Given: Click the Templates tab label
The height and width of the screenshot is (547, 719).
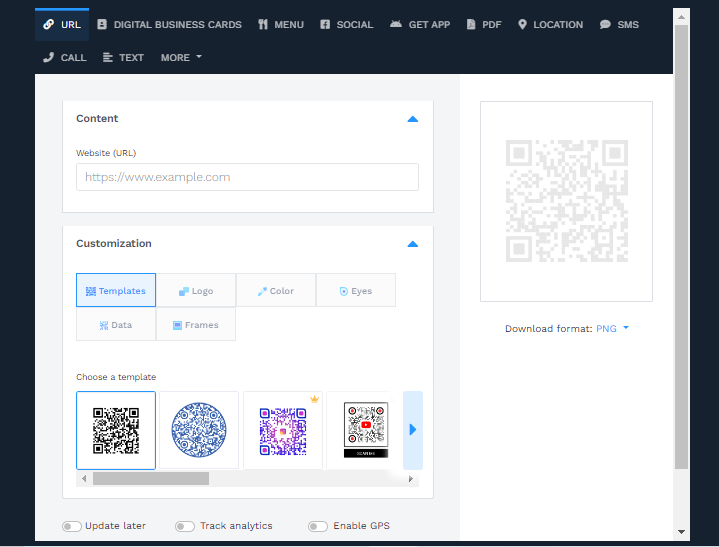Looking at the screenshot, I should coord(122,291).
